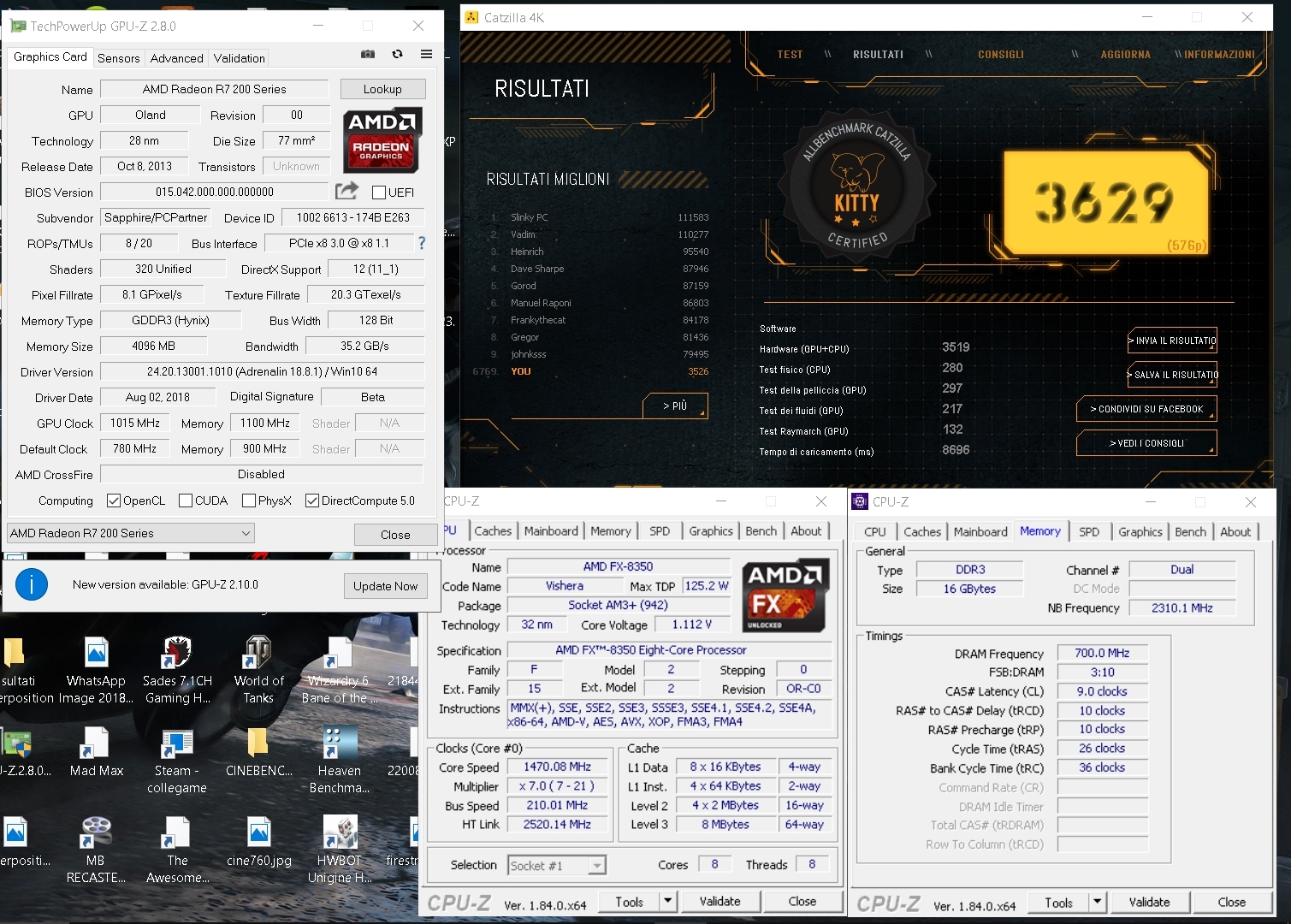The width and height of the screenshot is (1291, 924).
Task: Open Catzilla AGGIORNA tab
Action: (x=1125, y=54)
